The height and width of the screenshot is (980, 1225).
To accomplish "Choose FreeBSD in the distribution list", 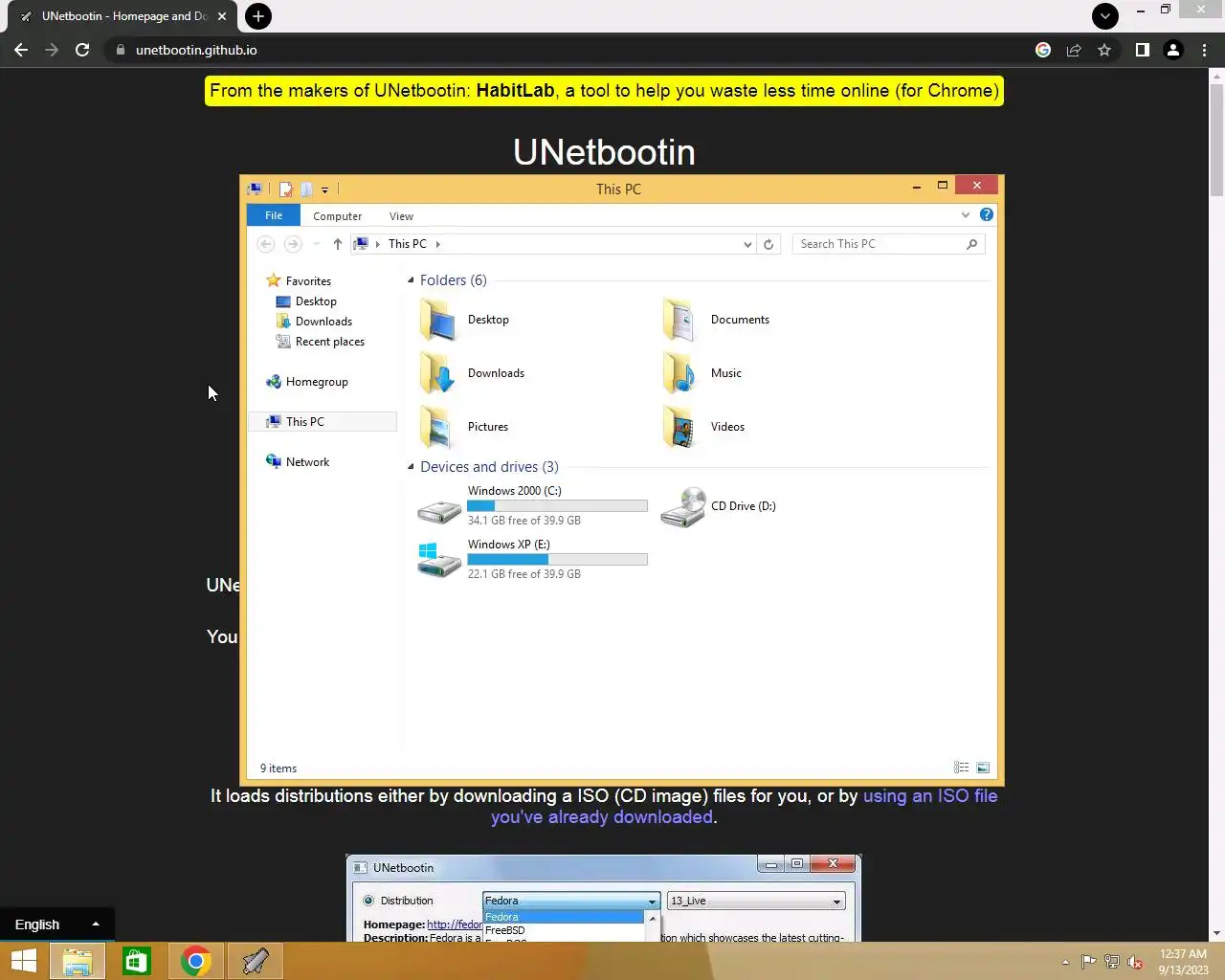I will 504,930.
